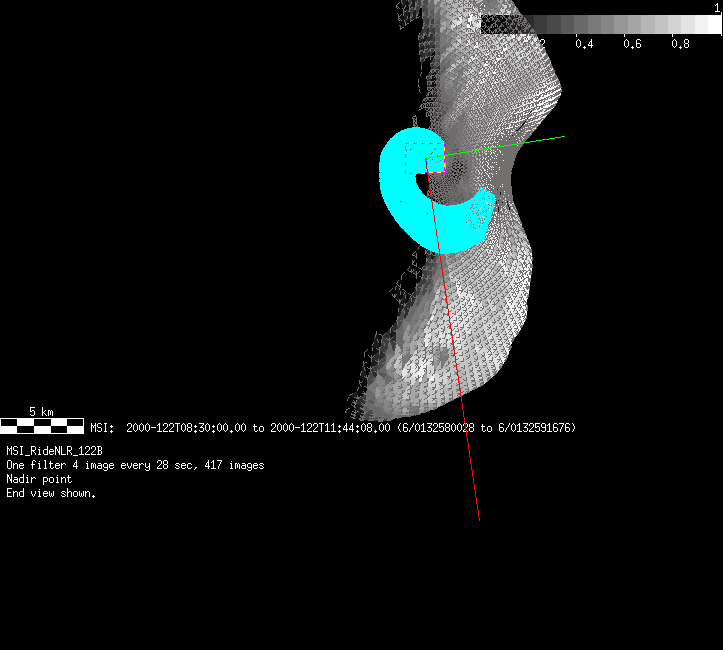Click the clock range 6/0132580028 to 6/0132591676
Viewport: 723px width, 650px height.
click(x=487, y=428)
